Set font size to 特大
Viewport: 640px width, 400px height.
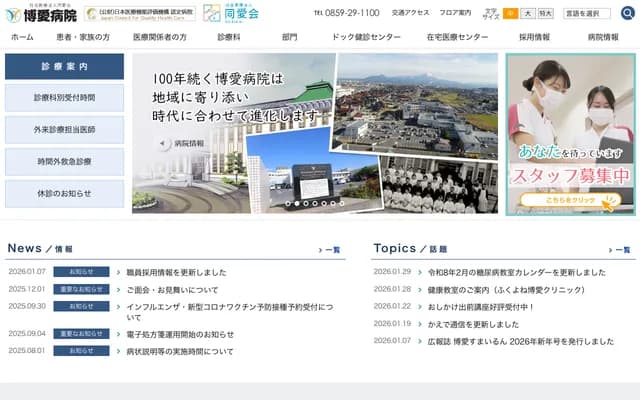pos(545,13)
